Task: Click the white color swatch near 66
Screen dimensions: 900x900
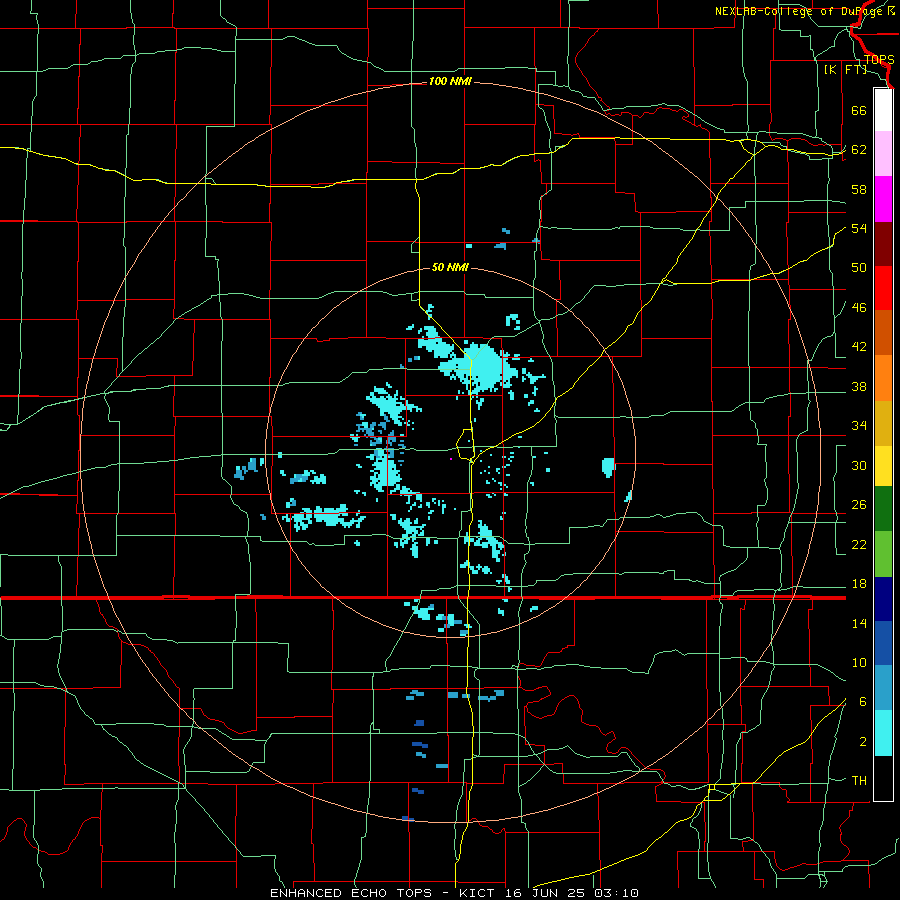Action: click(883, 110)
